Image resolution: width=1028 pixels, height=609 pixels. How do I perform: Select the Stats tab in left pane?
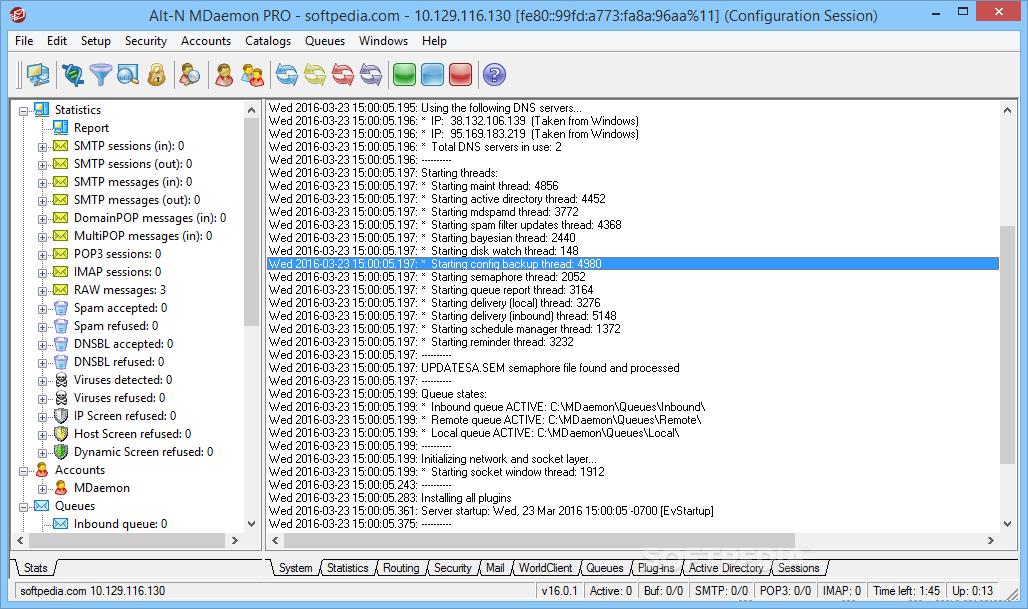(x=35, y=568)
